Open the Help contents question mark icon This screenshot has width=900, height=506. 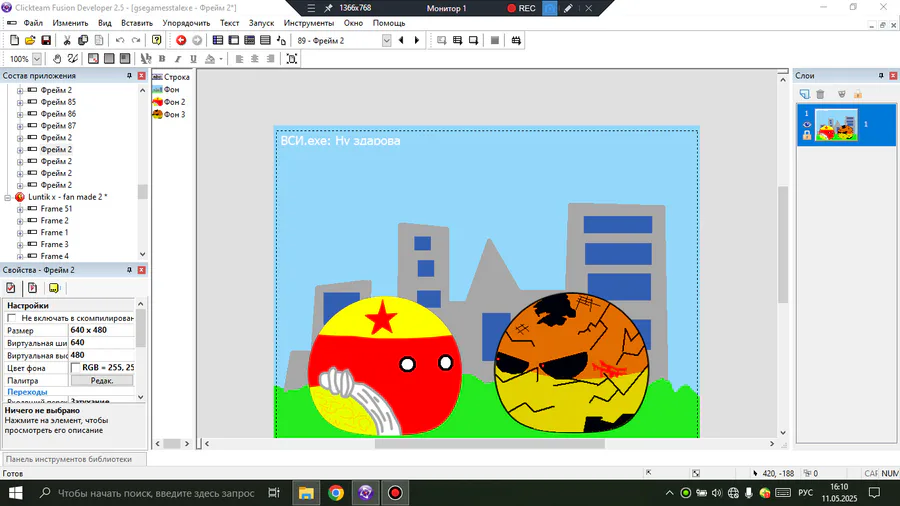(x=156, y=40)
